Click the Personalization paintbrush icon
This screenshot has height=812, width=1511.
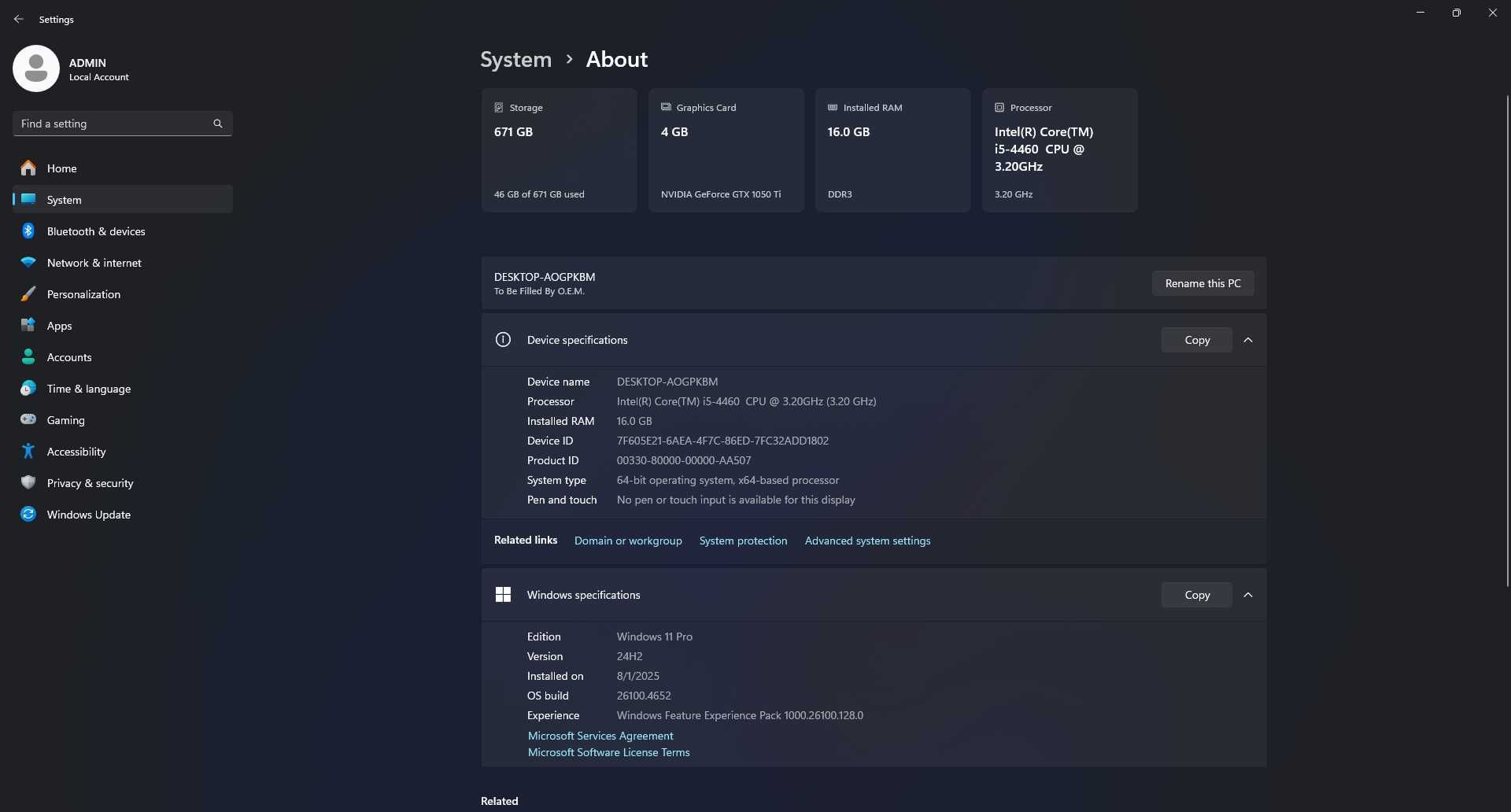click(28, 293)
